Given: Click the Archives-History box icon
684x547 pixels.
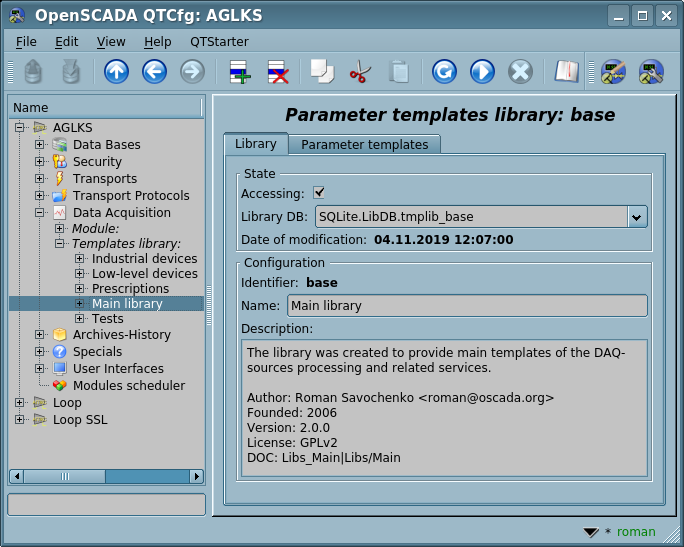Looking at the screenshot, I should click(x=59, y=335).
